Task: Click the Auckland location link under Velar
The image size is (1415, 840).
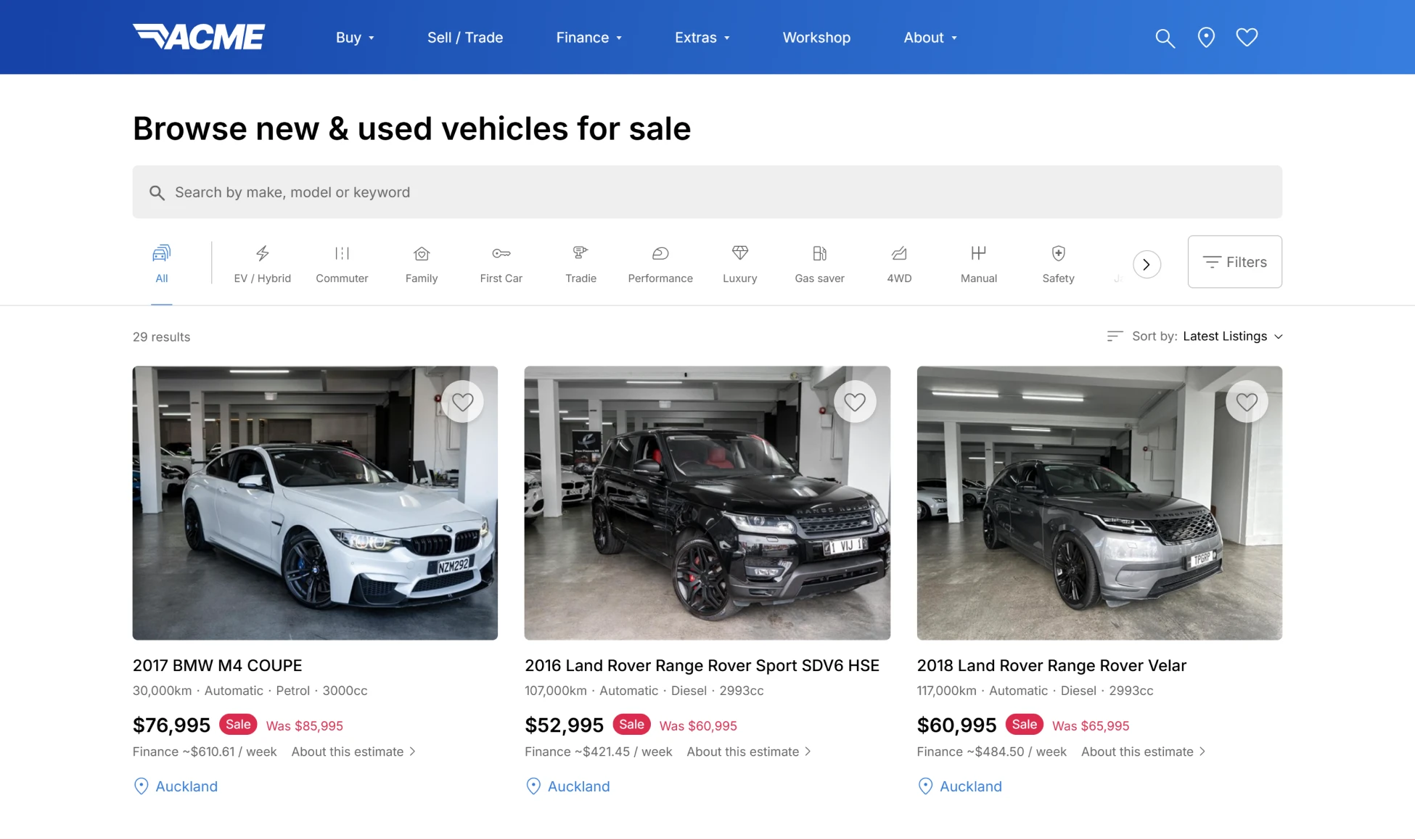Action: pos(969,786)
